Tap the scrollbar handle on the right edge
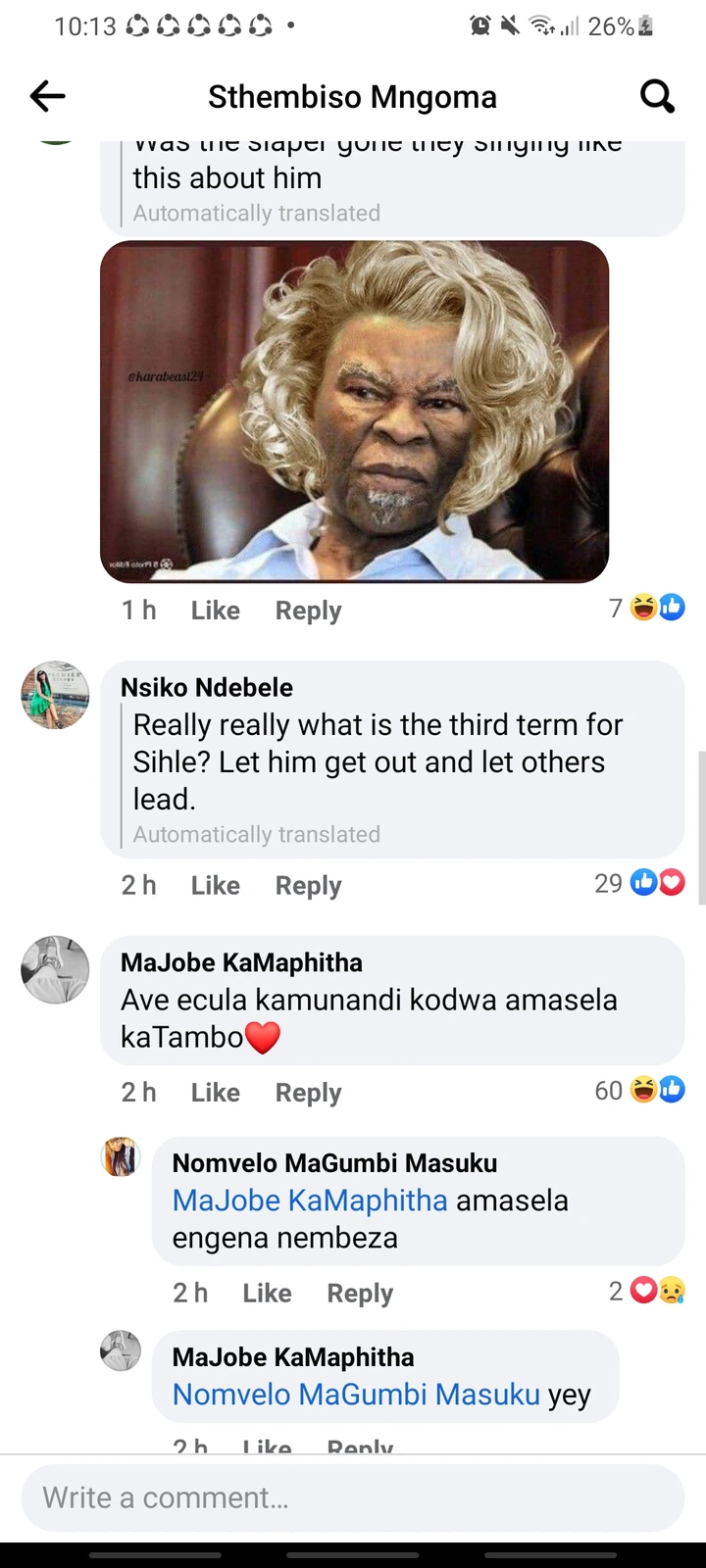The width and height of the screenshot is (706, 1568). [x=701, y=830]
